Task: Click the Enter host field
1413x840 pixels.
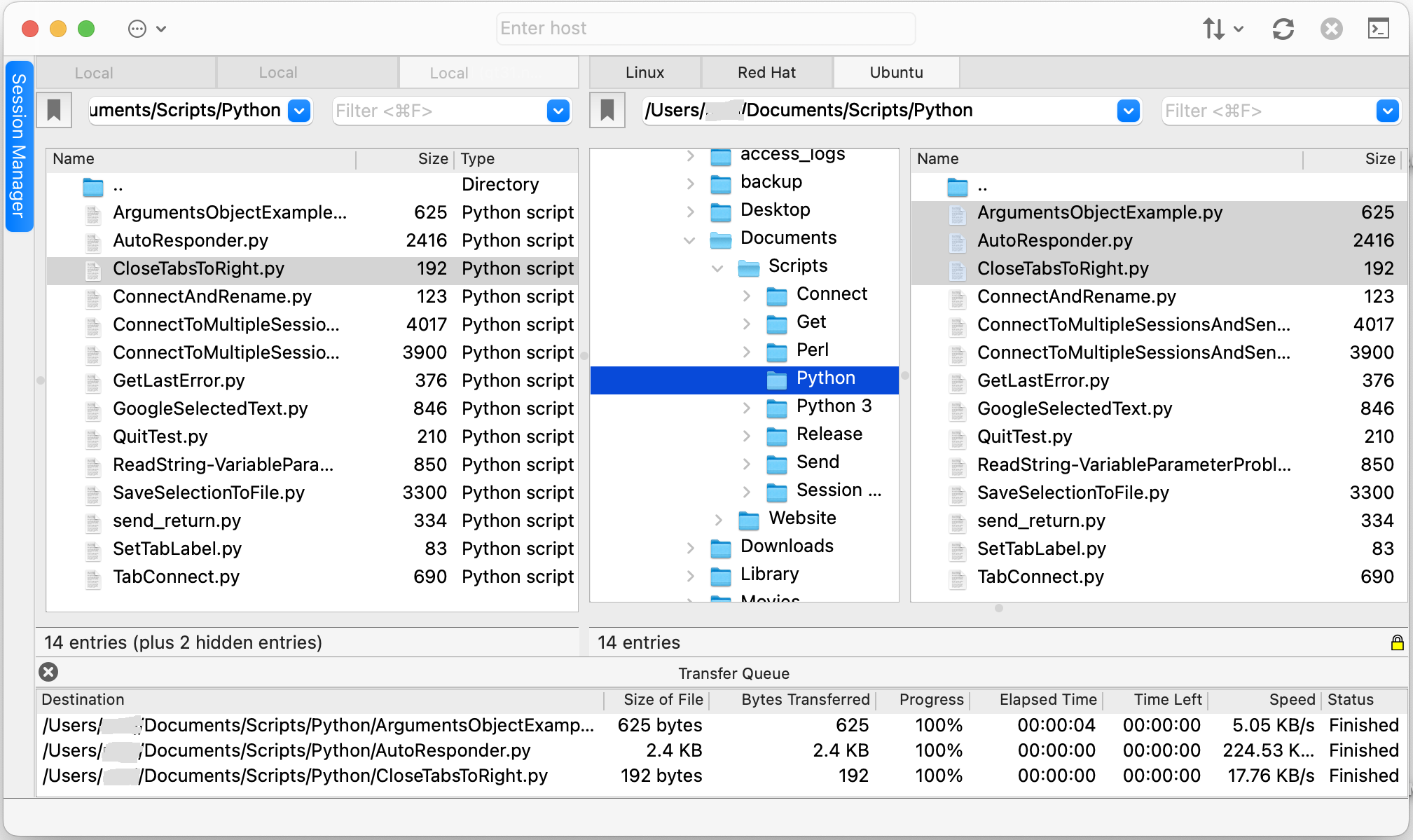Action: (705, 29)
